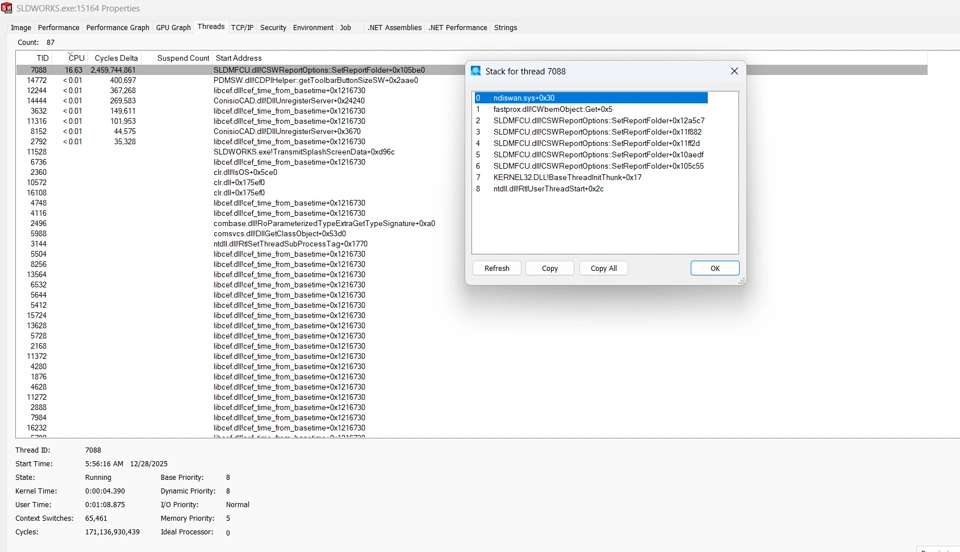Viewport: 960px width, 552px height.
Task: Click the Copy button
Action: (550, 268)
